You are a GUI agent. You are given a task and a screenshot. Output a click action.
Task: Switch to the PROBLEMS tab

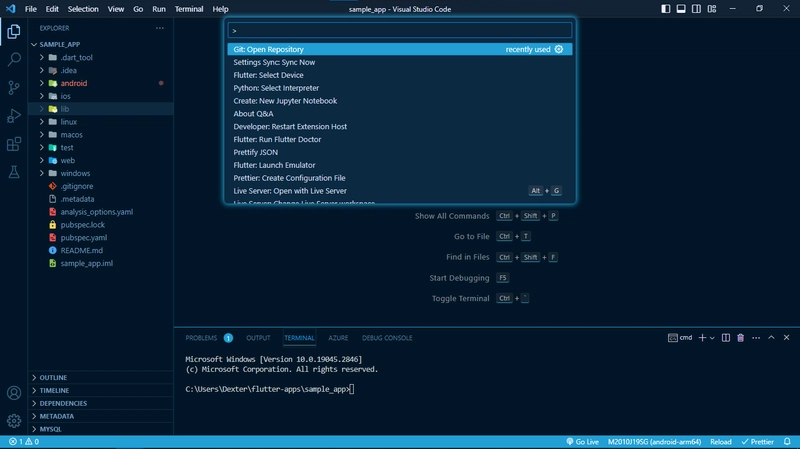tap(201, 338)
